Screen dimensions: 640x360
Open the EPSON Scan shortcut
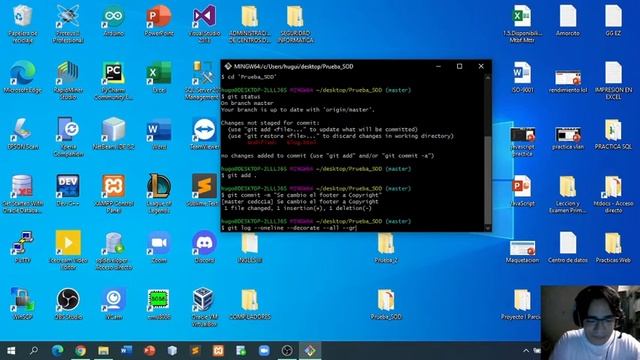click(x=22, y=134)
